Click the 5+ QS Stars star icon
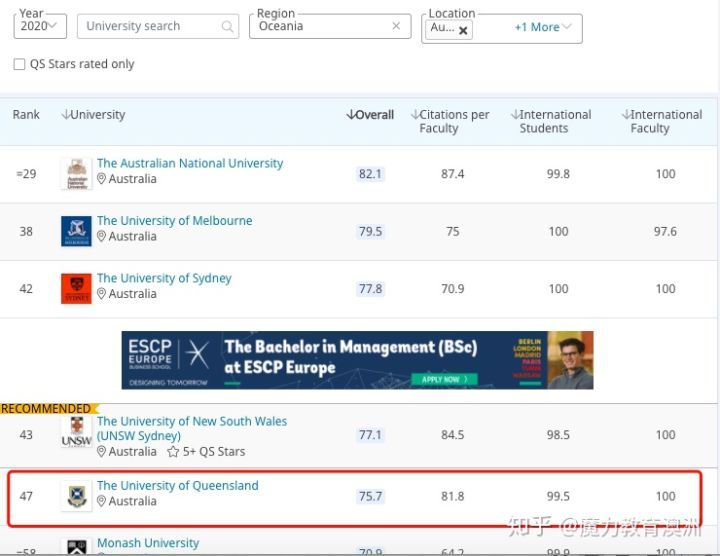 tap(173, 452)
